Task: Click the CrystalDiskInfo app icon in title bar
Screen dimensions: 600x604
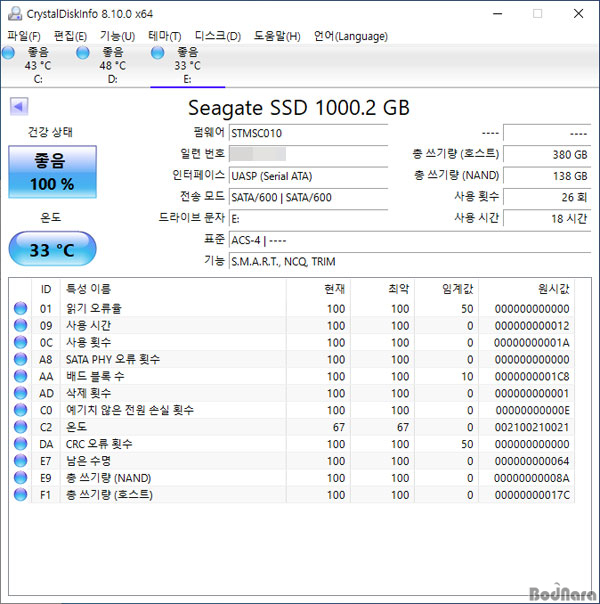Action: pyautogui.click(x=15, y=14)
